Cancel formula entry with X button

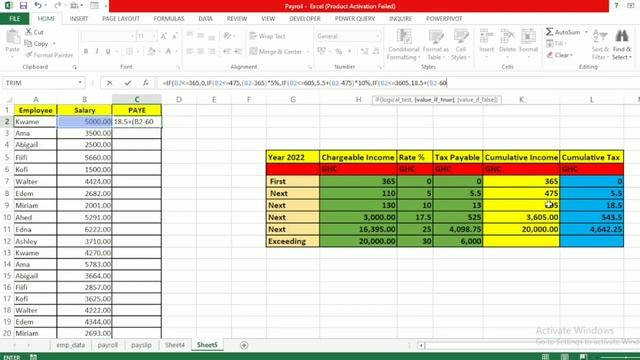pos(109,83)
